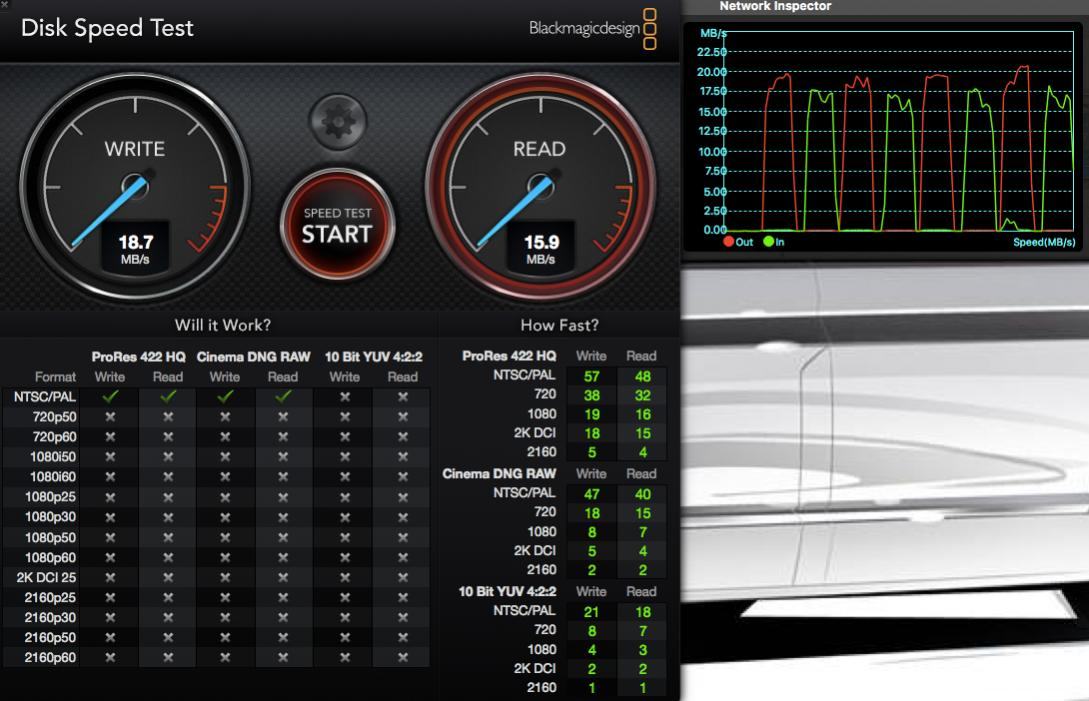Click the Cinema DNG RAW 1080 write value 8
Image resolution: width=1089 pixels, height=701 pixels.
point(592,532)
